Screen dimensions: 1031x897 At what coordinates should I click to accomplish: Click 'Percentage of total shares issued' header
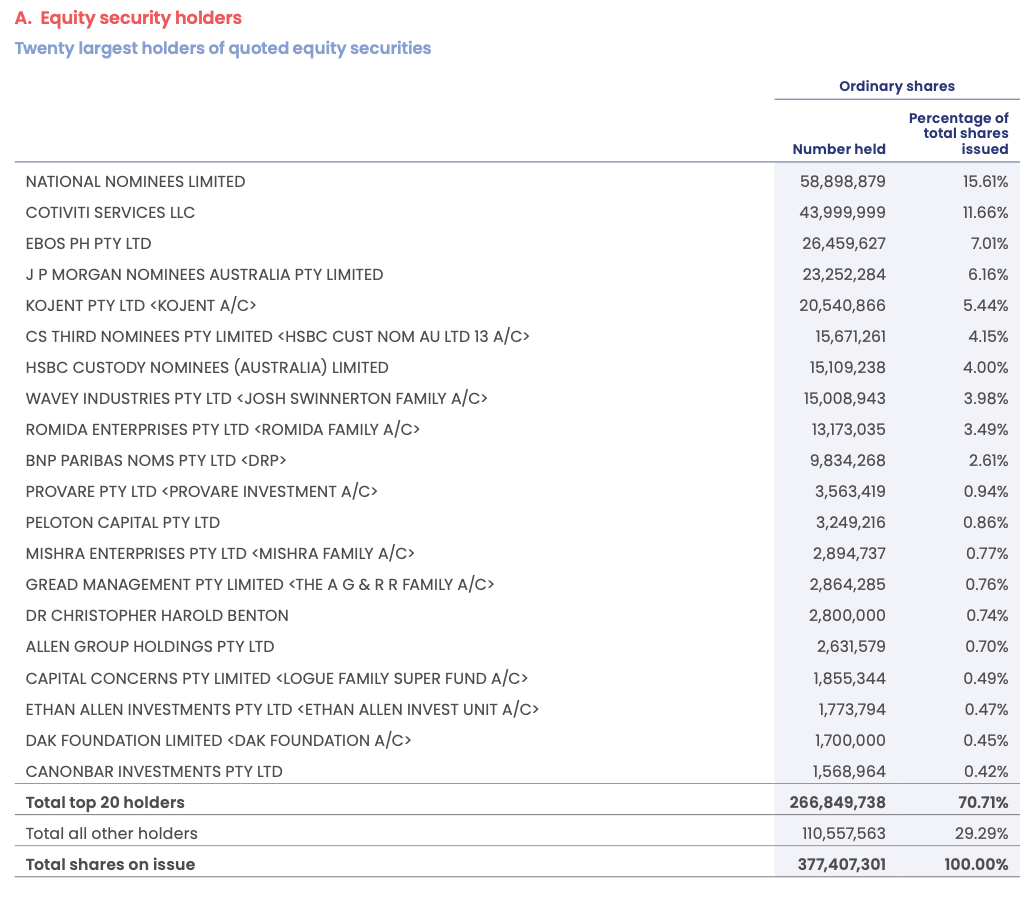tap(959, 133)
